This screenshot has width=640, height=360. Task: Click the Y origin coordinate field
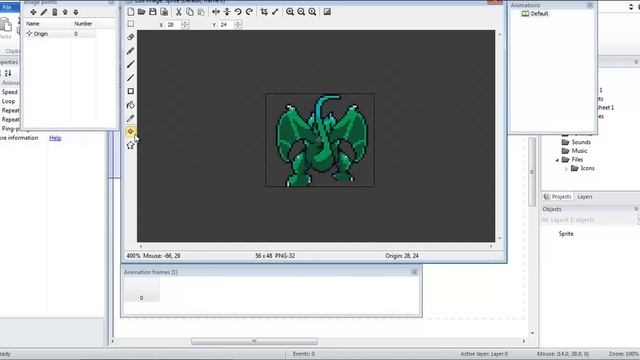click(226, 25)
